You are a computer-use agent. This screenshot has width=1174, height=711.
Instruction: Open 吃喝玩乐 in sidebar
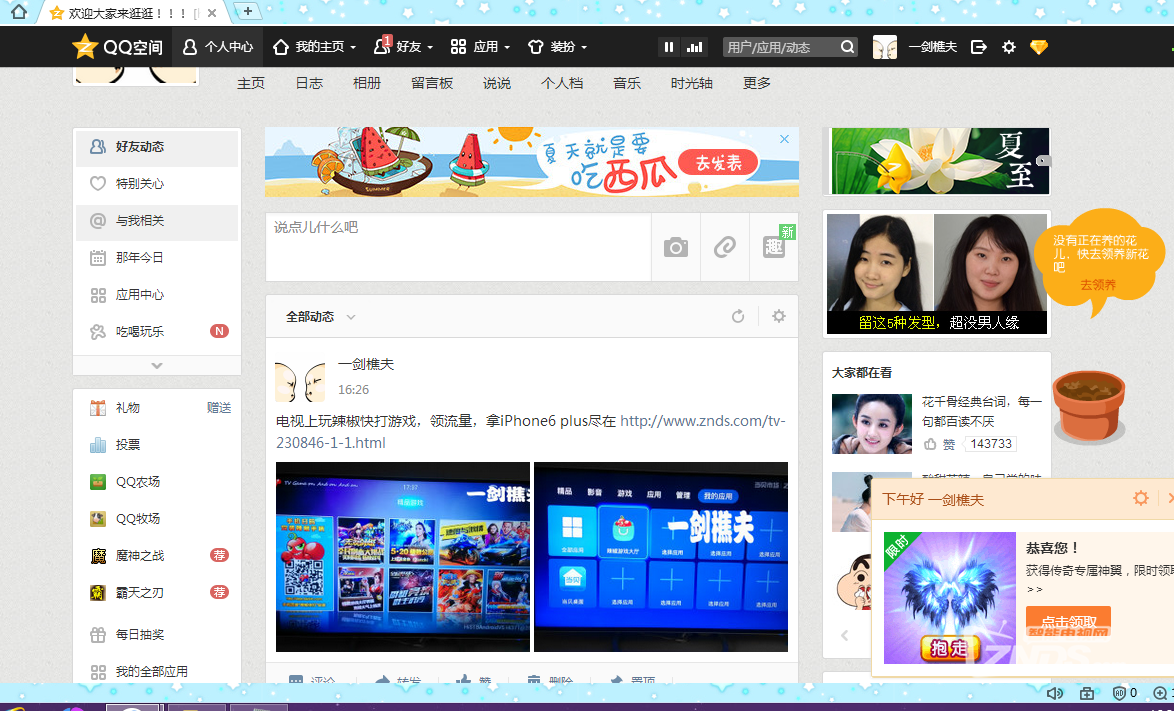156,332
